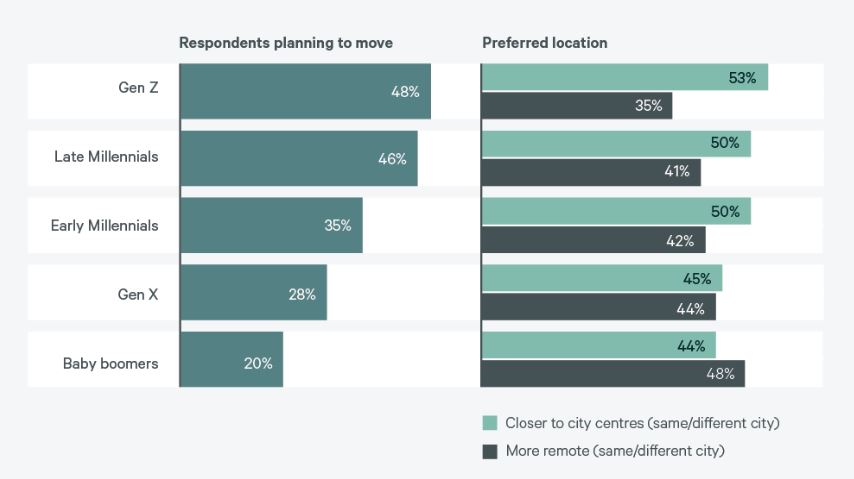Image resolution: width=854 pixels, height=479 pixels.
Task: Click the Gen Z 53% city-centre bar
Action: pyautogui.click(x=625, y=77)
